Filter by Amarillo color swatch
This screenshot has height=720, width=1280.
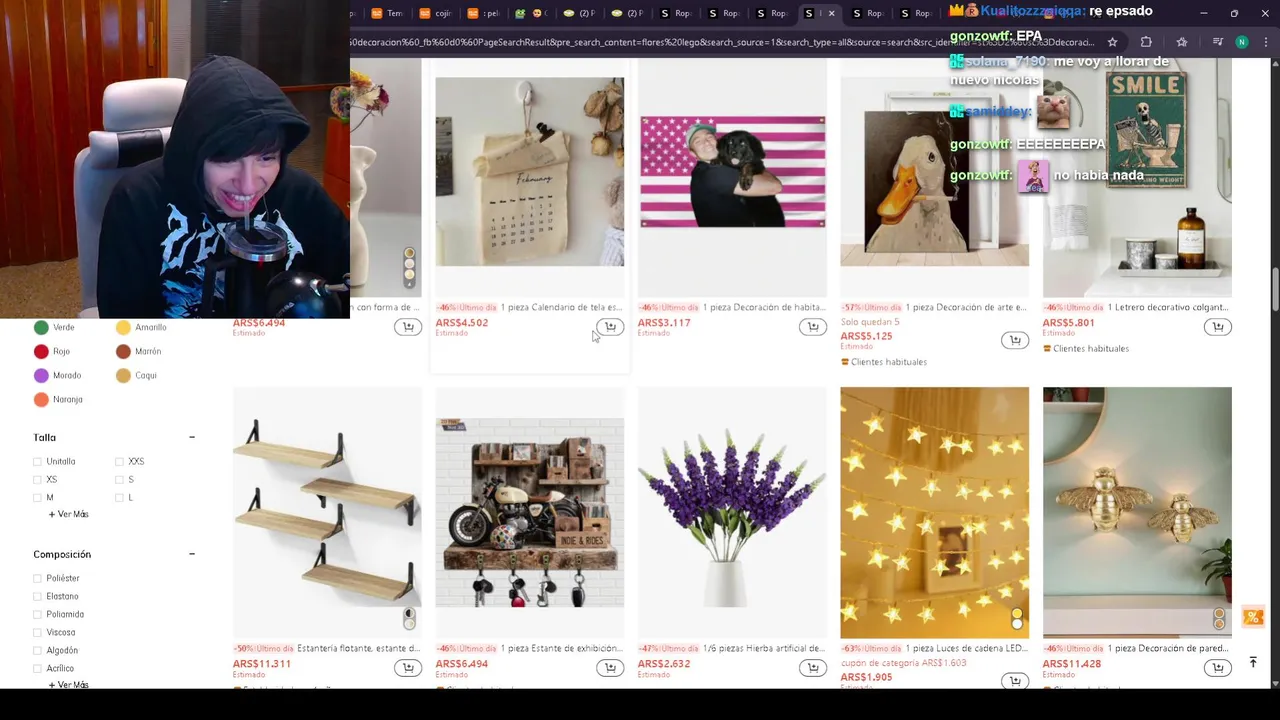(x=123, y=327)
